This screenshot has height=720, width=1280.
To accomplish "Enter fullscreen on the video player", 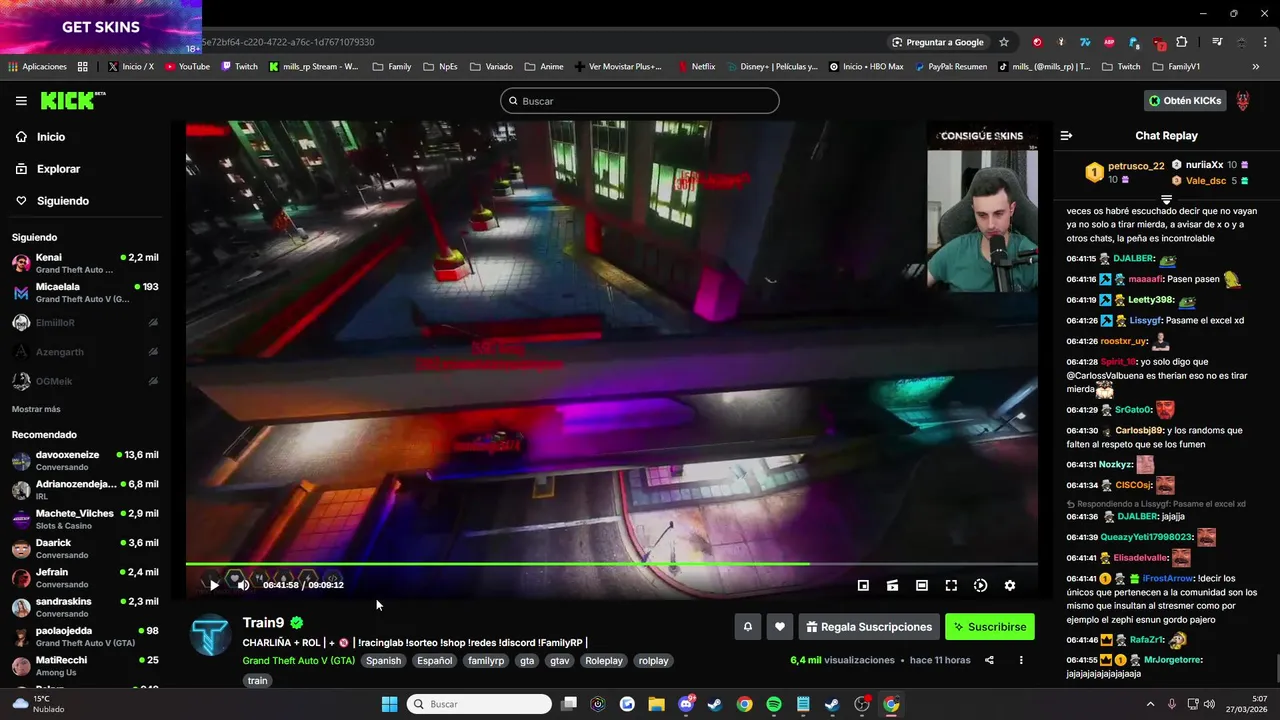I will pos(951,586).
